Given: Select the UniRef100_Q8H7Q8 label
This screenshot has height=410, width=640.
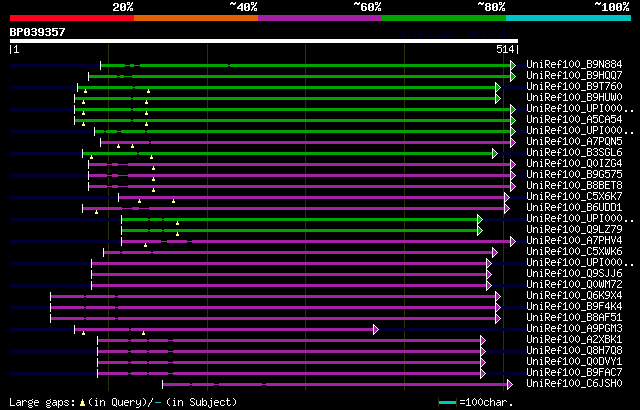Looking at the screenshot, I should point(574,350).
